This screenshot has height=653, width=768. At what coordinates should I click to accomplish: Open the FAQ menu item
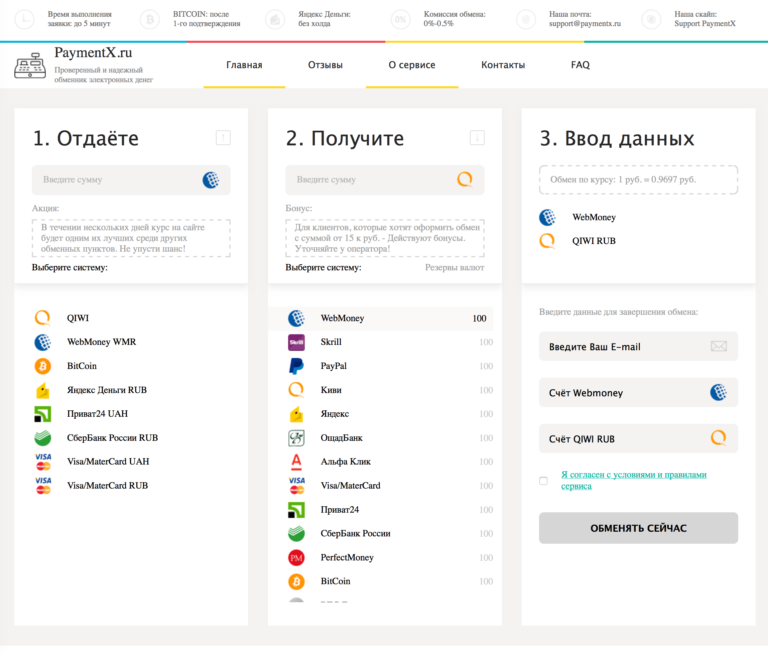[x=580, y=65]
